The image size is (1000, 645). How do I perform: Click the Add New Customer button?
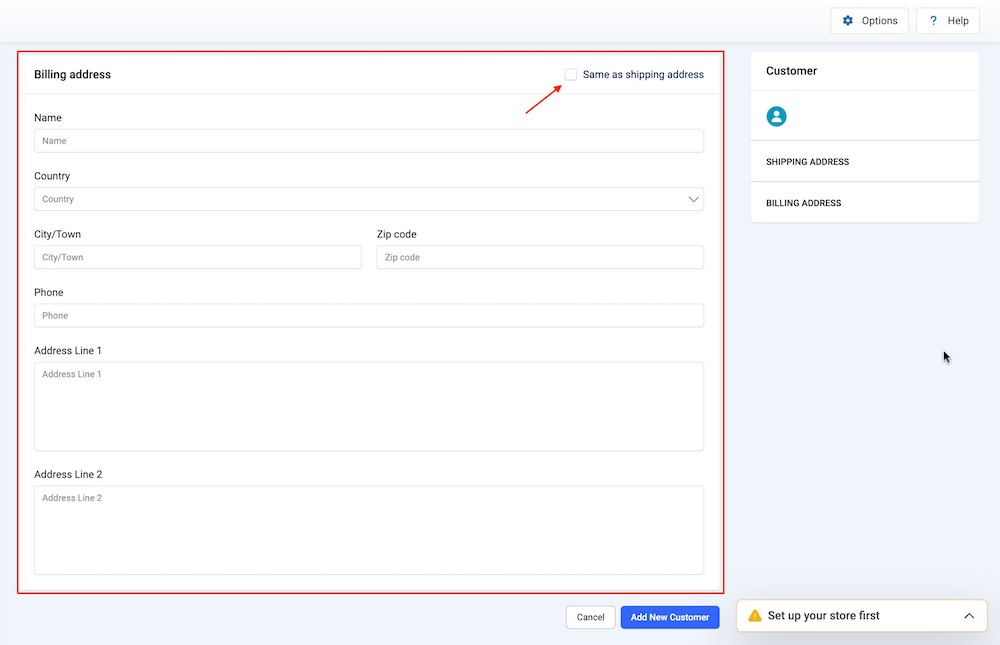point(669,617)
